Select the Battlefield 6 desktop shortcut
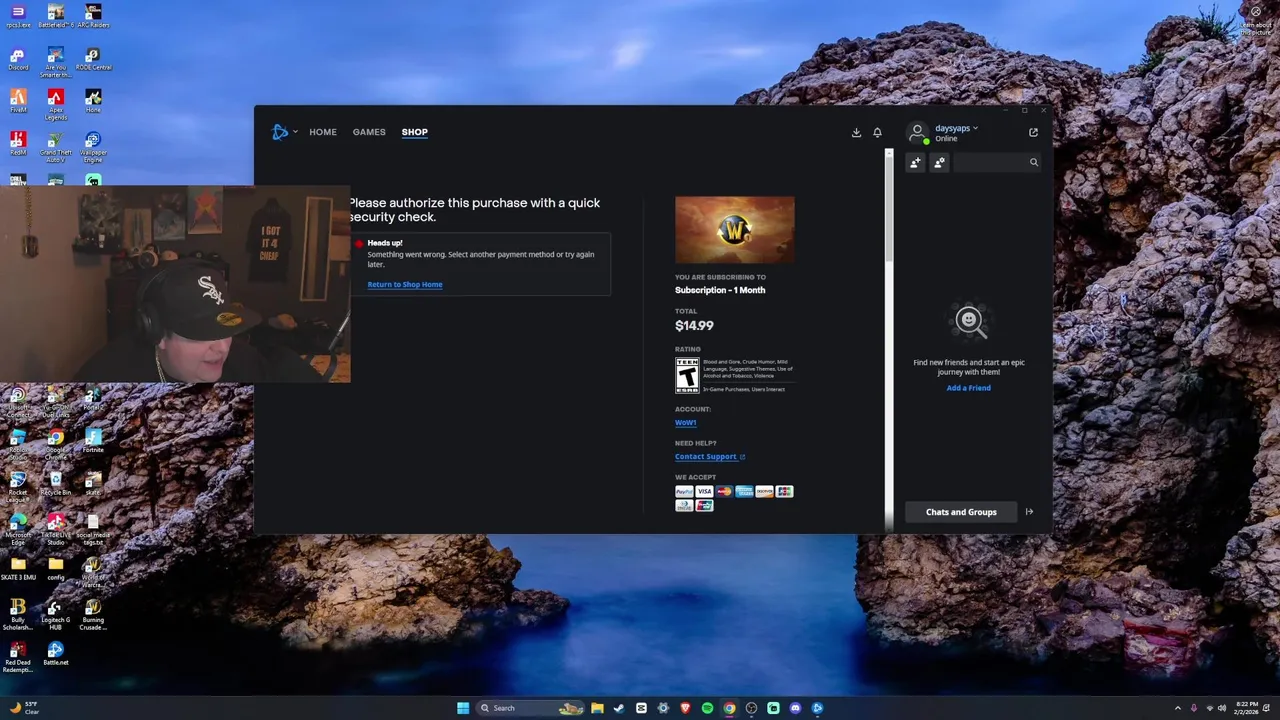 [55, 16]
